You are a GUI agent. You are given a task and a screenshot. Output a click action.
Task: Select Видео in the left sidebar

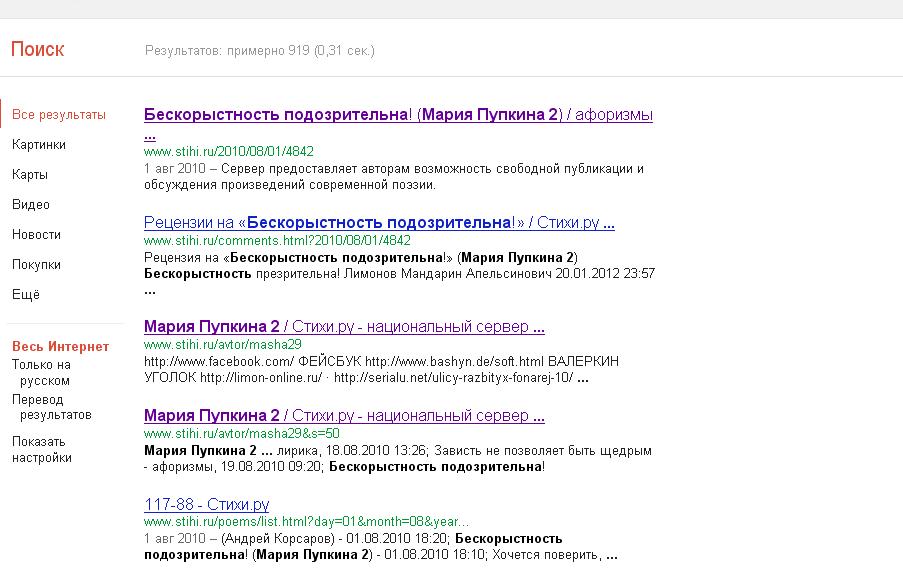[x=31, y=205]
